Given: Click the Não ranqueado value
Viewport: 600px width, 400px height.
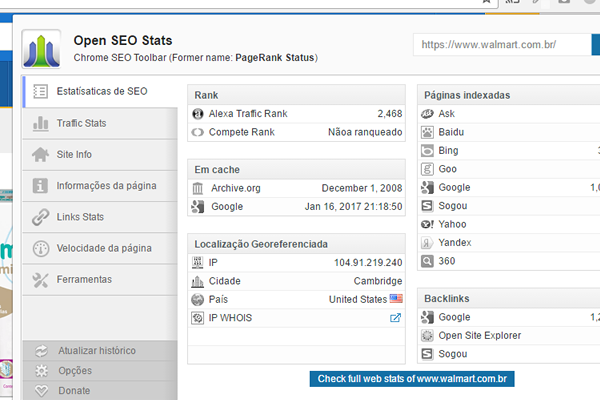Looking at the screenshot, I should click(365, 132).
